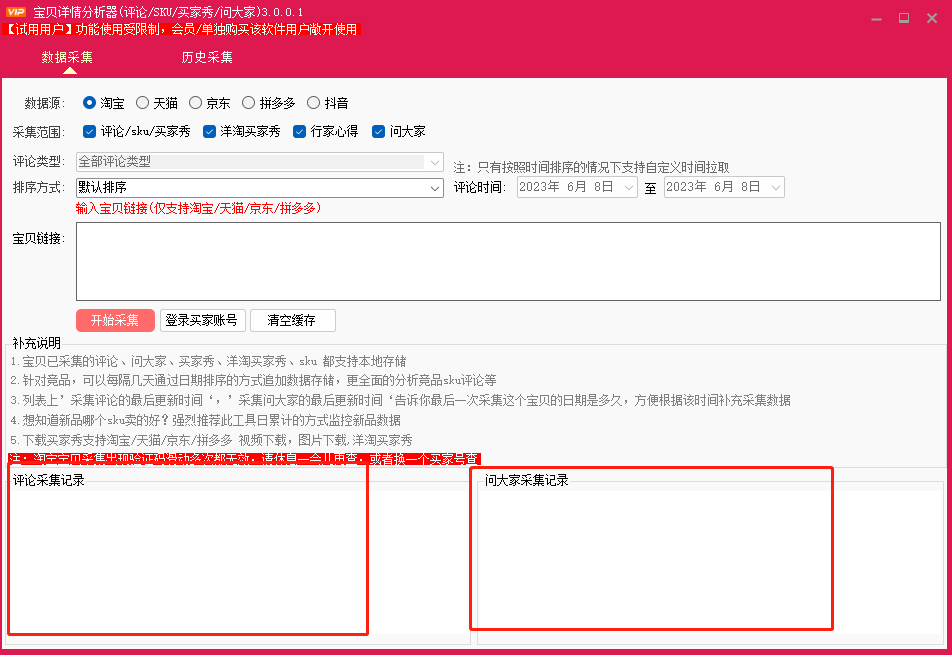Open the start date picker for 评论时间
The width and height of the screenshot is (952, 655).
pos(577,187)
